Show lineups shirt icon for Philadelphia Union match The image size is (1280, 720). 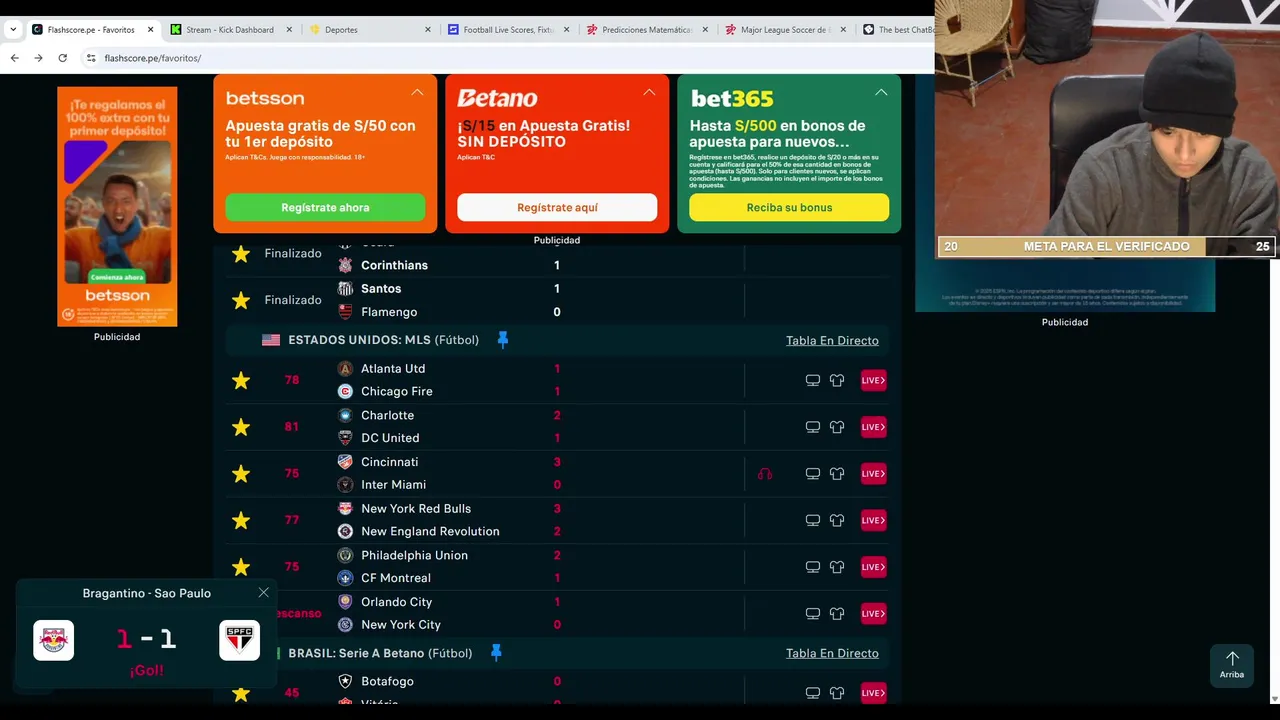point(837,567)
